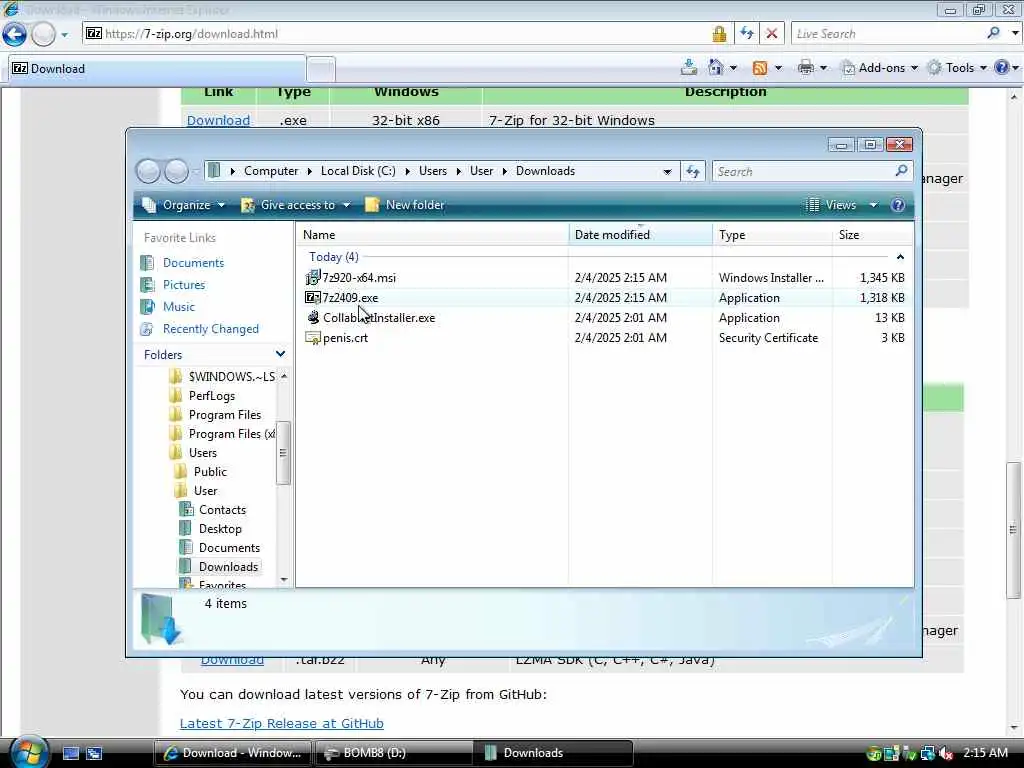Screen dimensions: 1024x768
Task: Select the CollabInstaller.exe file row
Action: (x=605, y=318)
